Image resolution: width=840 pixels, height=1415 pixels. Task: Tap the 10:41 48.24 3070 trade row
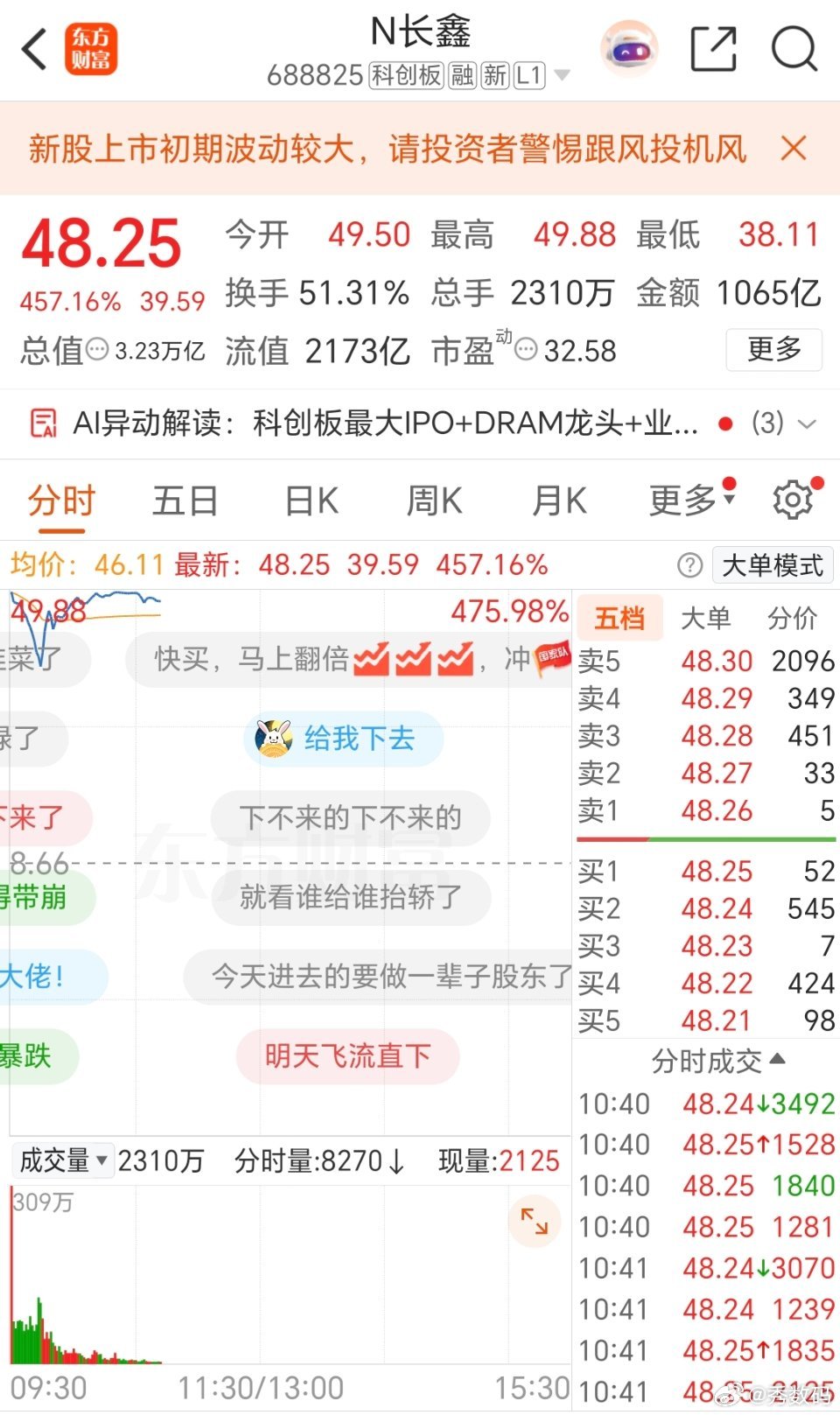point(706,1268)
